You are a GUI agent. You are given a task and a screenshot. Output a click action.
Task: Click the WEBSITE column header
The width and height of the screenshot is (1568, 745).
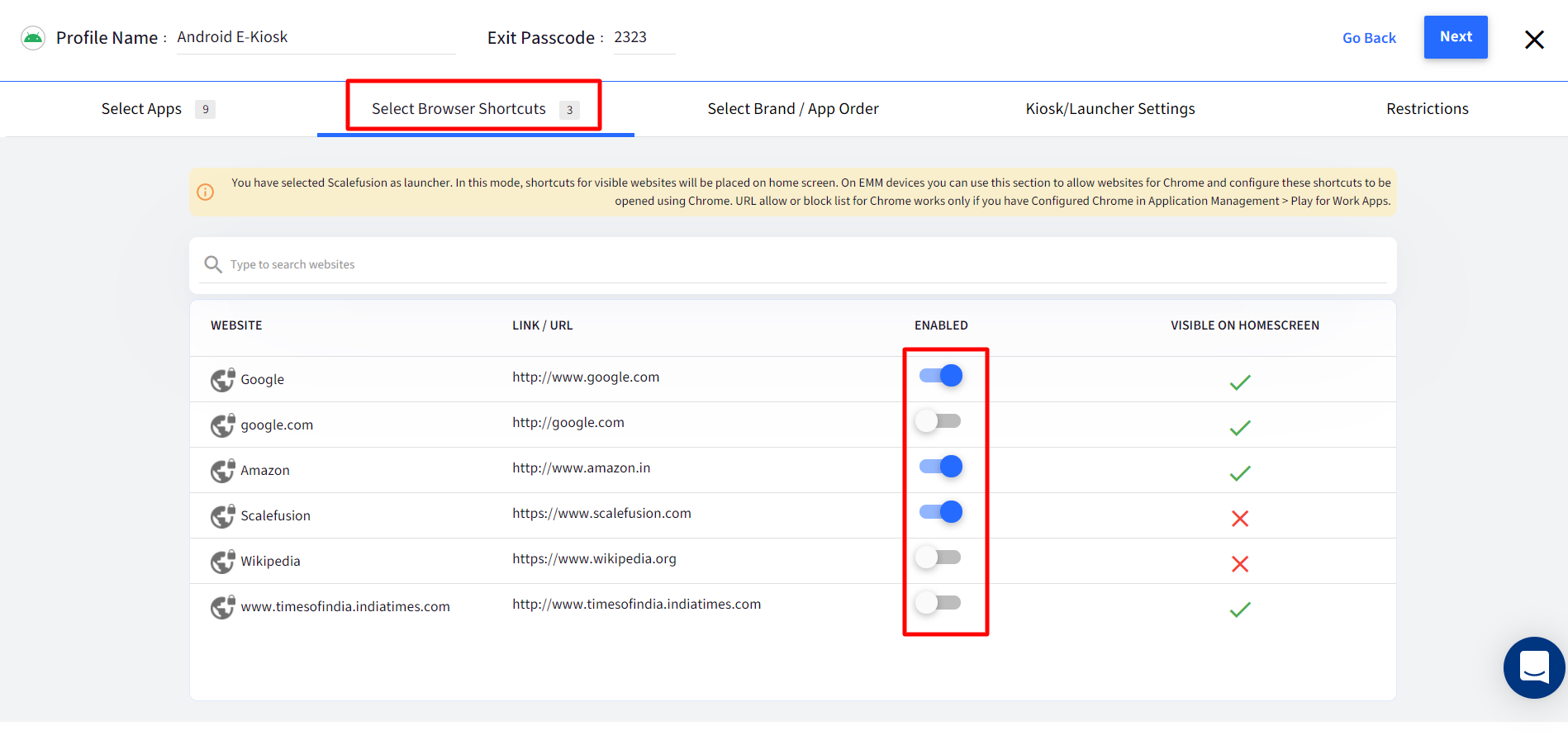pyautogui.click(x=236, y=325)
